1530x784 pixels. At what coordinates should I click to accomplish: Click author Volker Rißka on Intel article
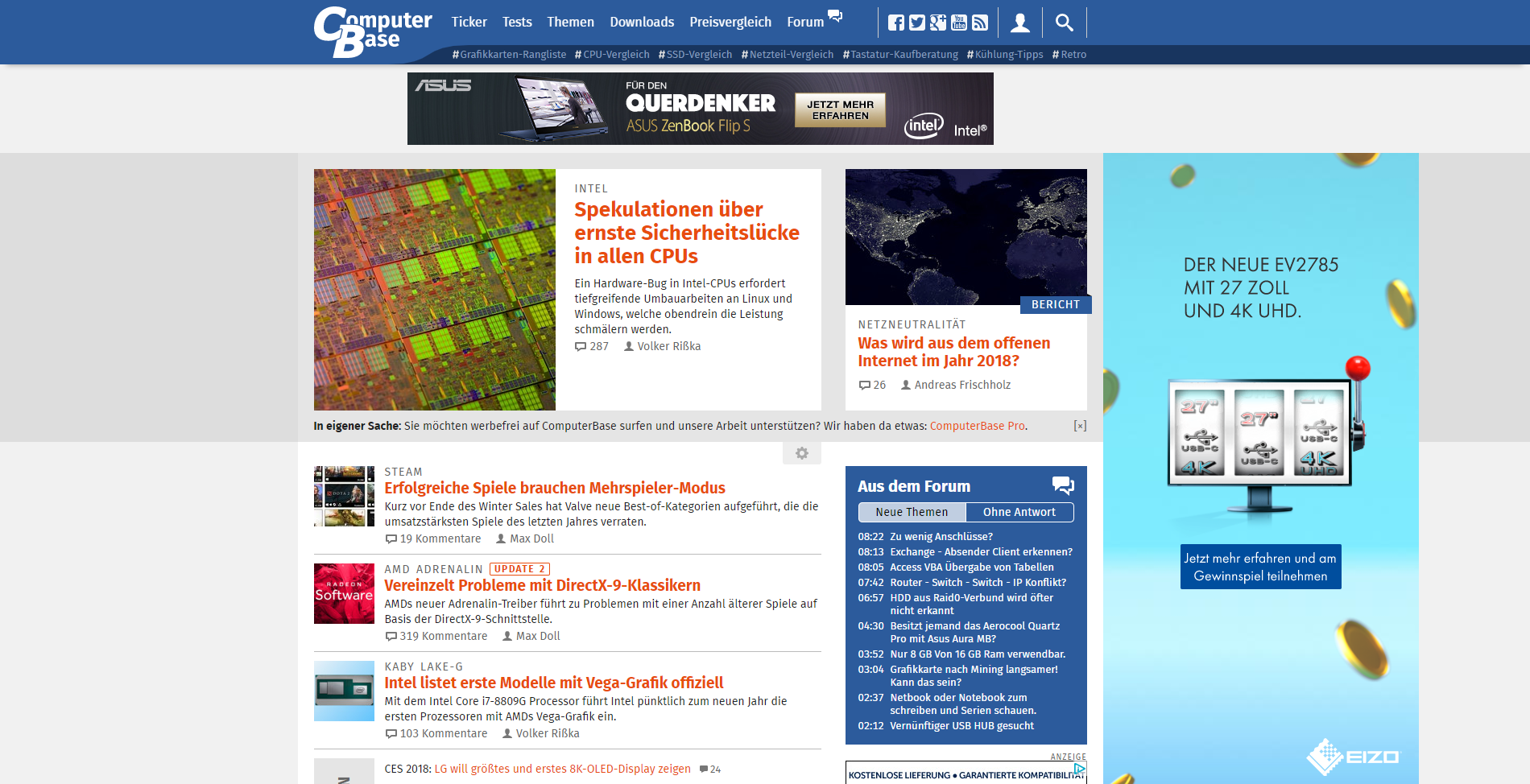[x=663, y=347]
